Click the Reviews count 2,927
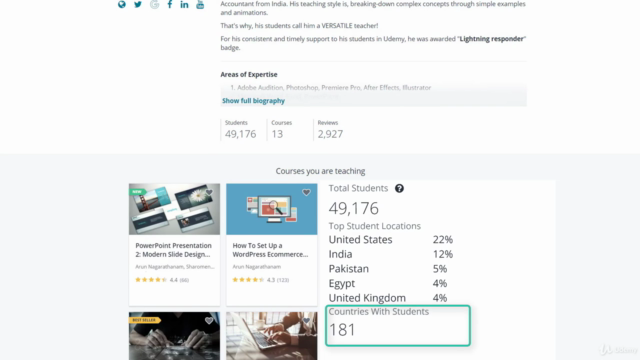Viewport: 640px width, 360px height. [330, 134]
